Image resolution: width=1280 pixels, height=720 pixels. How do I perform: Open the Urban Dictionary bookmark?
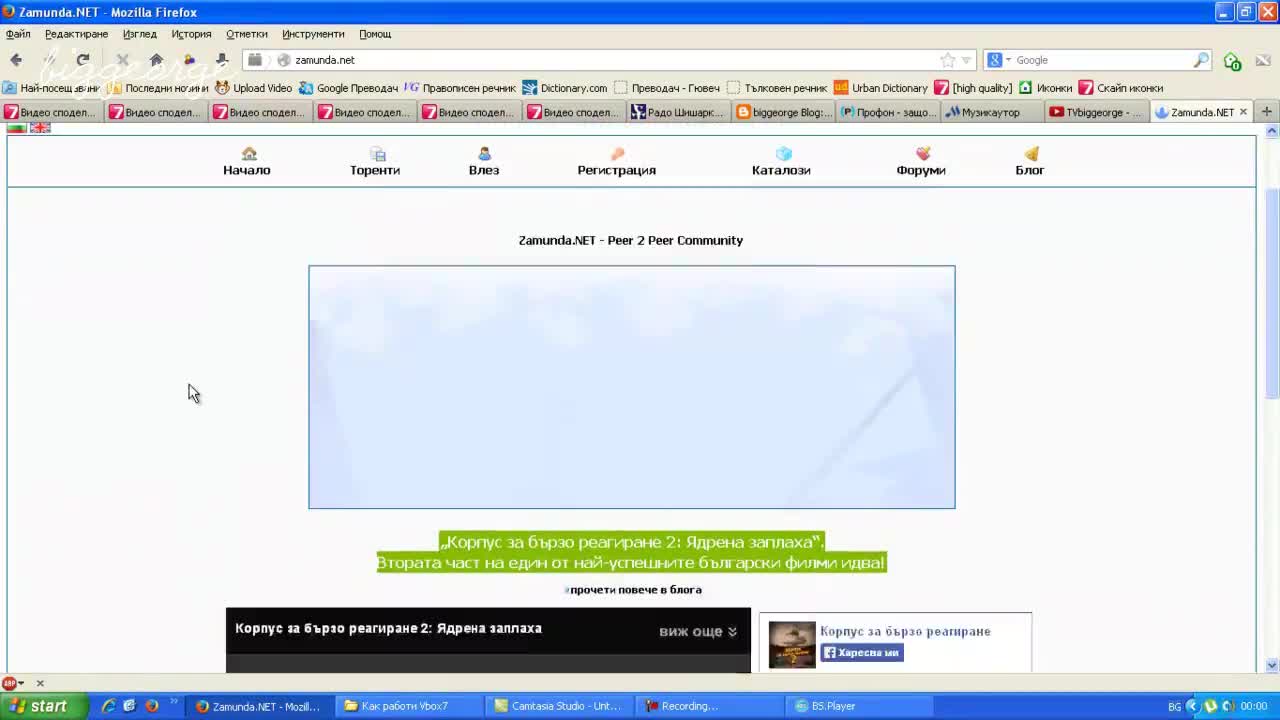pyautogui.click(x=881, y=88)
